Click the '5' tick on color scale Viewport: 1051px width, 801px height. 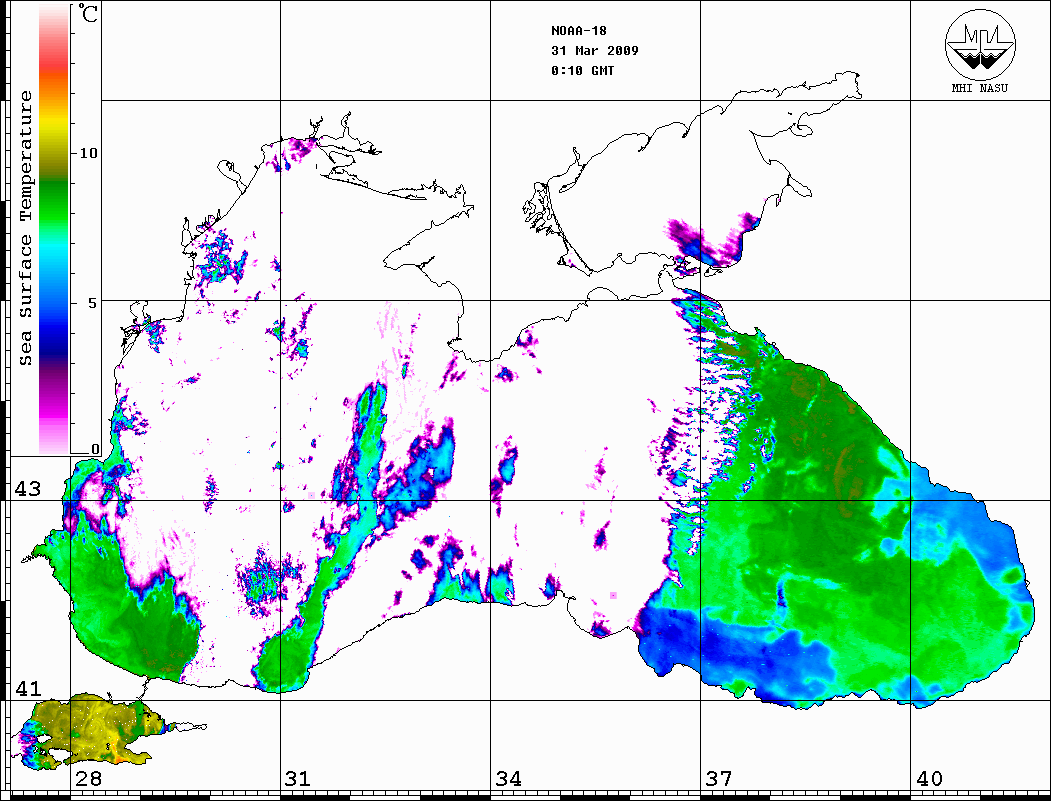(93, 302)
